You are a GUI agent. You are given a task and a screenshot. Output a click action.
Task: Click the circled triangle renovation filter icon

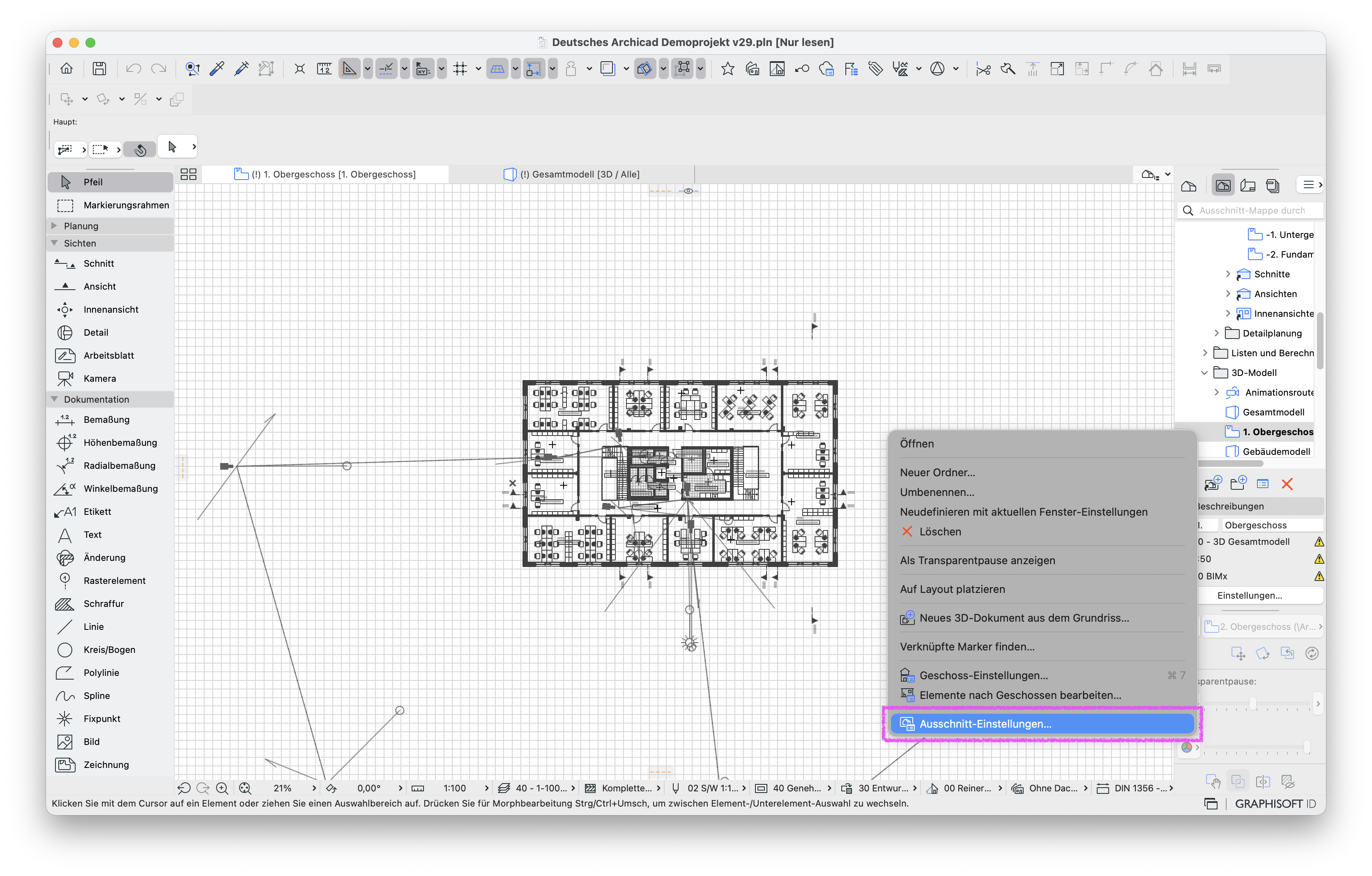tap(937, 69)
